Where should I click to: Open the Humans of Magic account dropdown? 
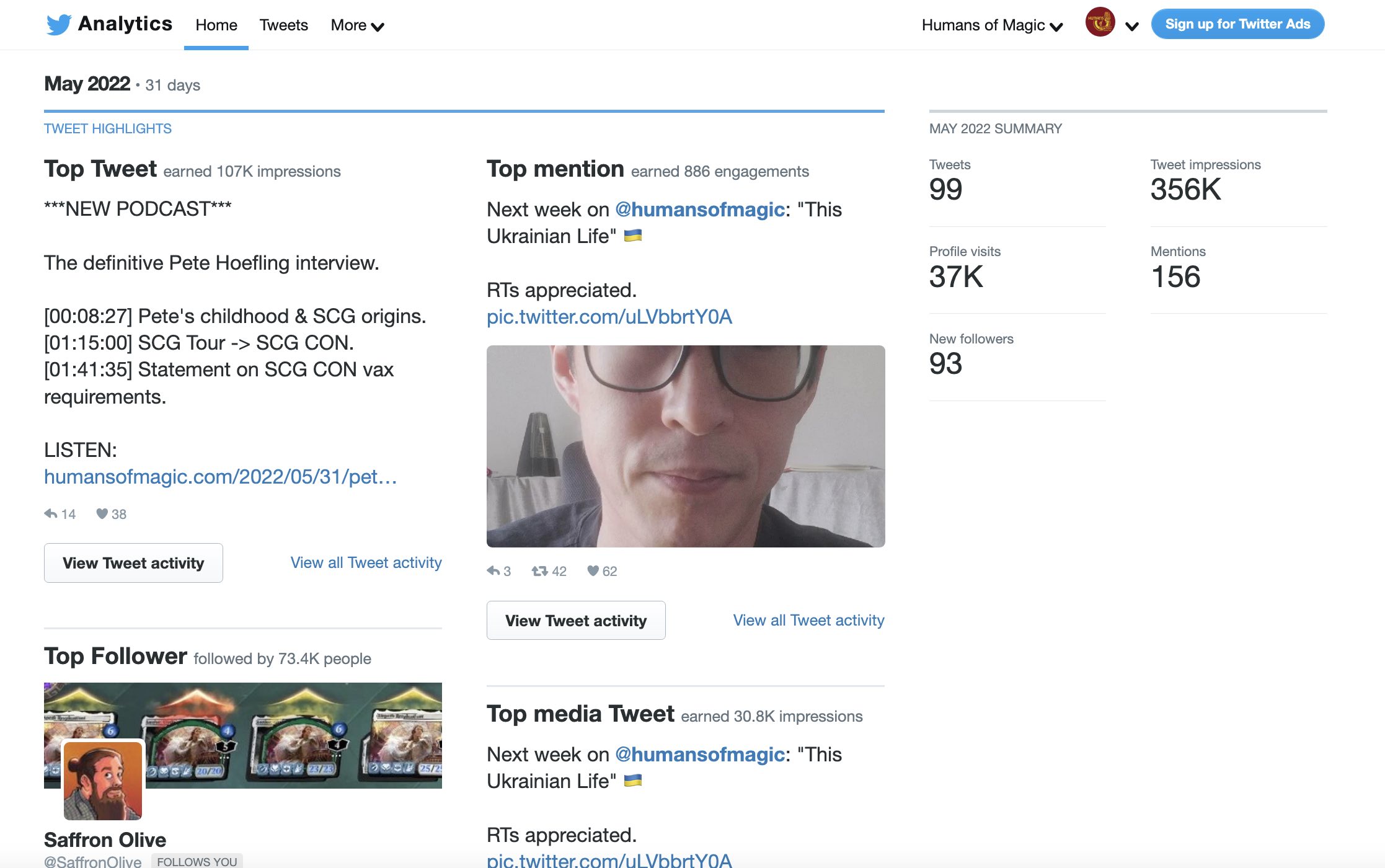pyautogui.click(x=992, y=25)
